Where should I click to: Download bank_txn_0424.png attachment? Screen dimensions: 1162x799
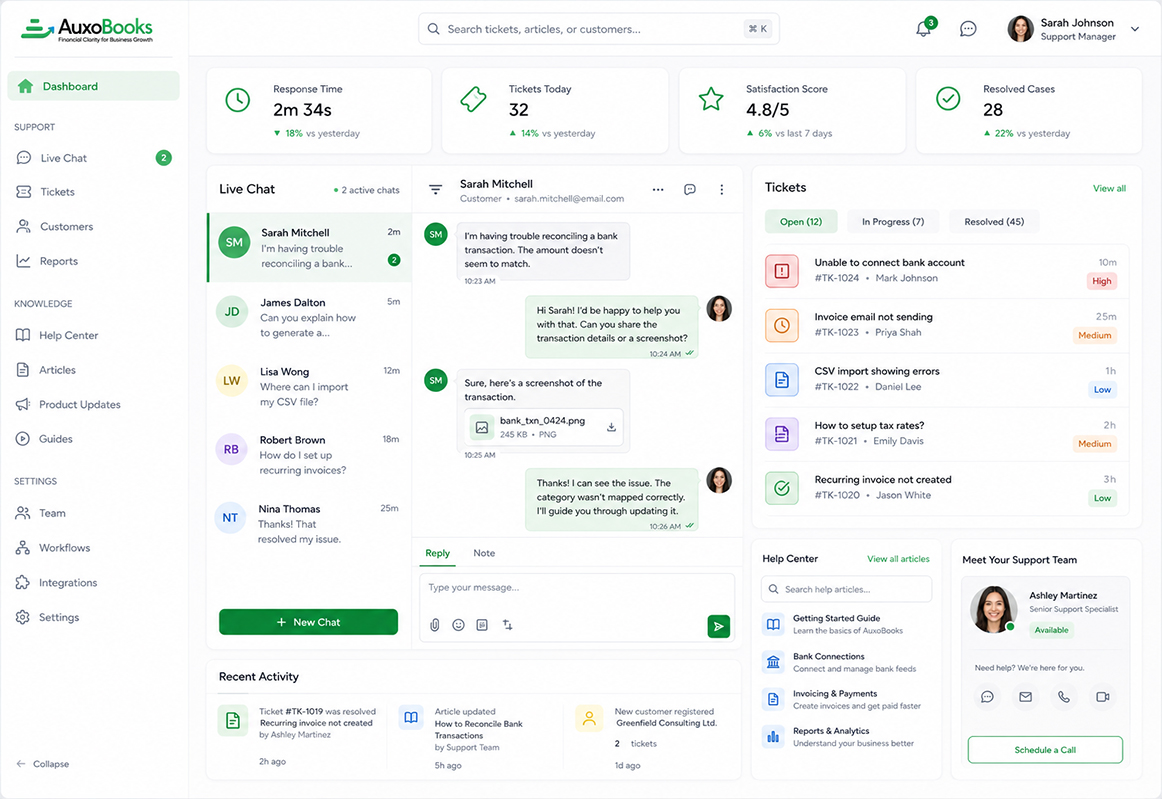coord(611,427)
